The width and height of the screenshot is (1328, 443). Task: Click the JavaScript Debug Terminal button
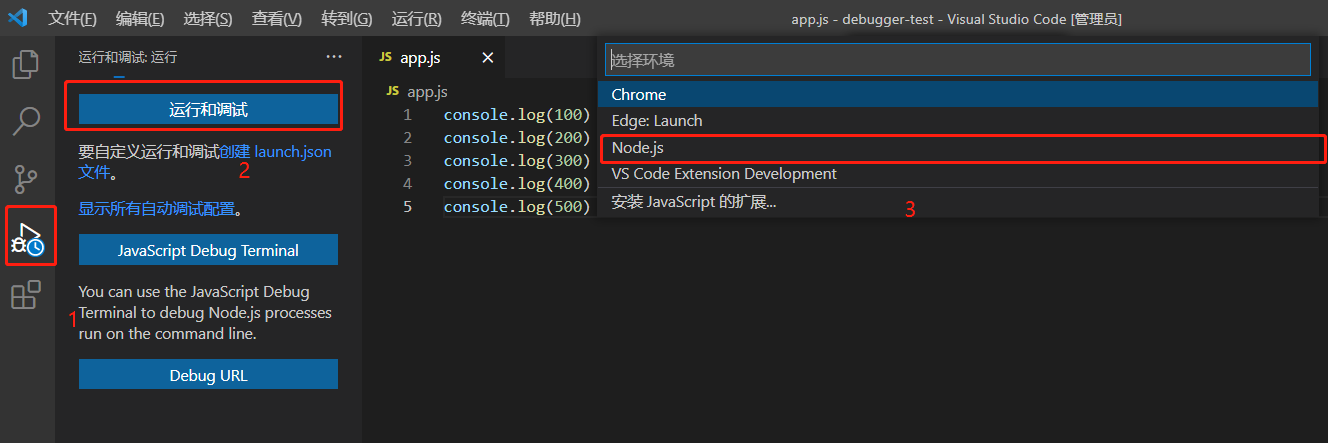(208, 250)
